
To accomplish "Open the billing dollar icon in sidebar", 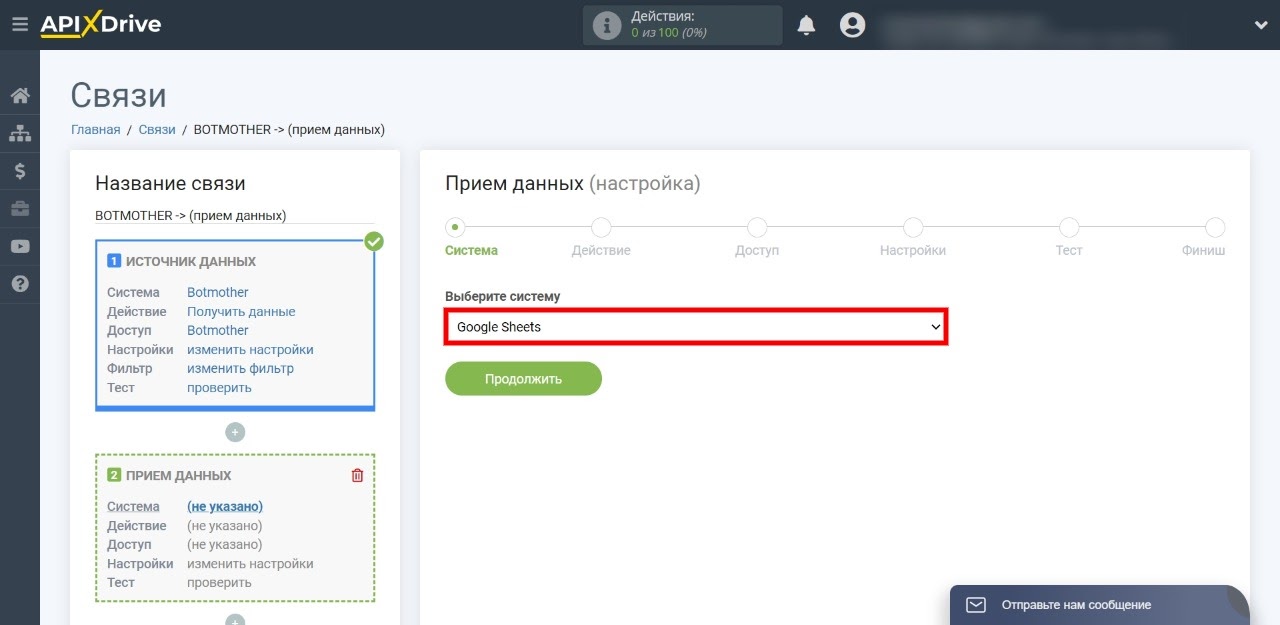I will [x=20, y=171].
